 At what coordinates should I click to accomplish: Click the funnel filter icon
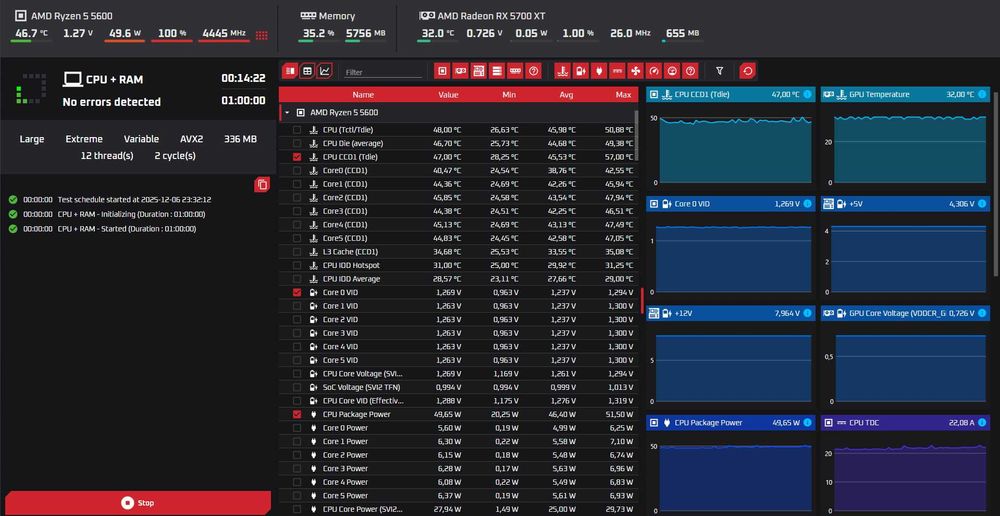[719, 71]
